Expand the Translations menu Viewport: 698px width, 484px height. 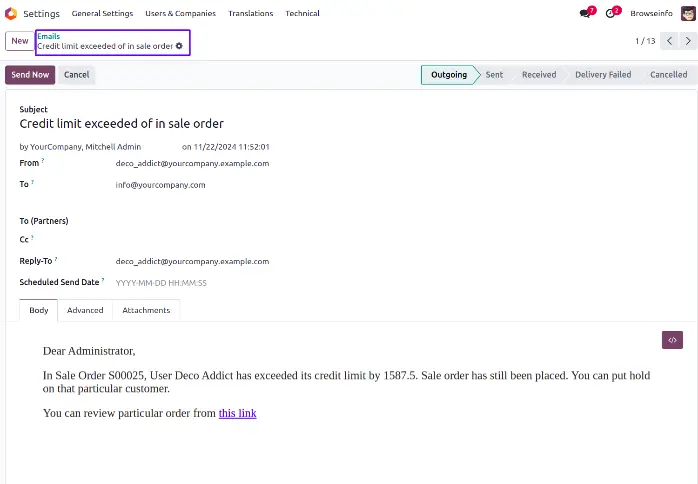250,14
